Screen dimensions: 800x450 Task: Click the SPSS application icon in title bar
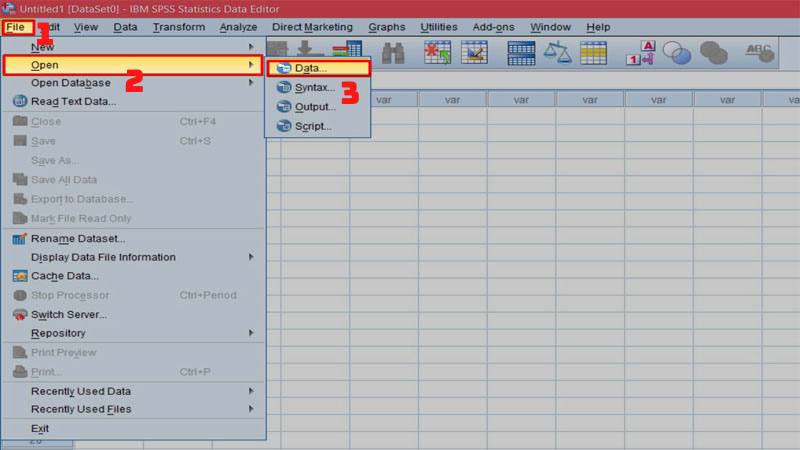coord(9,8)
